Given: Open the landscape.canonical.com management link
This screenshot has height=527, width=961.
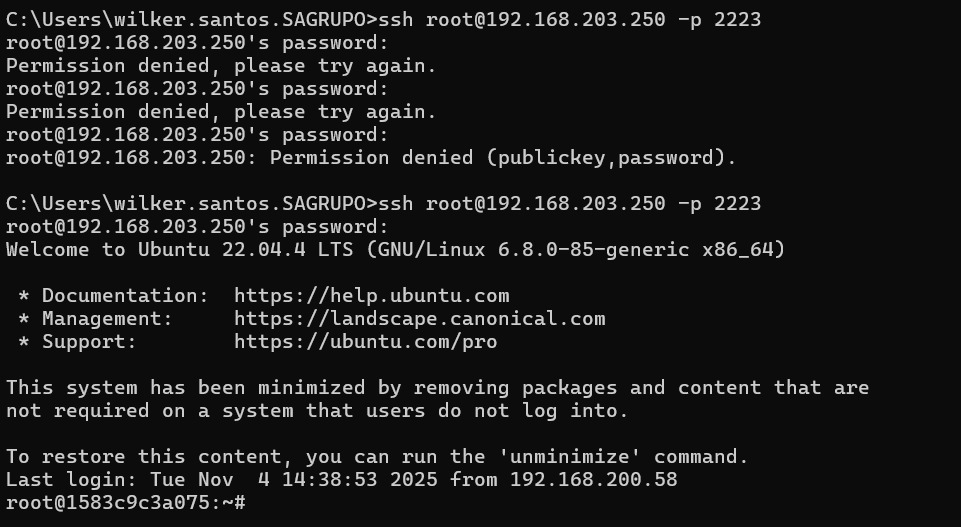Looking at the screenshot, I should 419,319.
